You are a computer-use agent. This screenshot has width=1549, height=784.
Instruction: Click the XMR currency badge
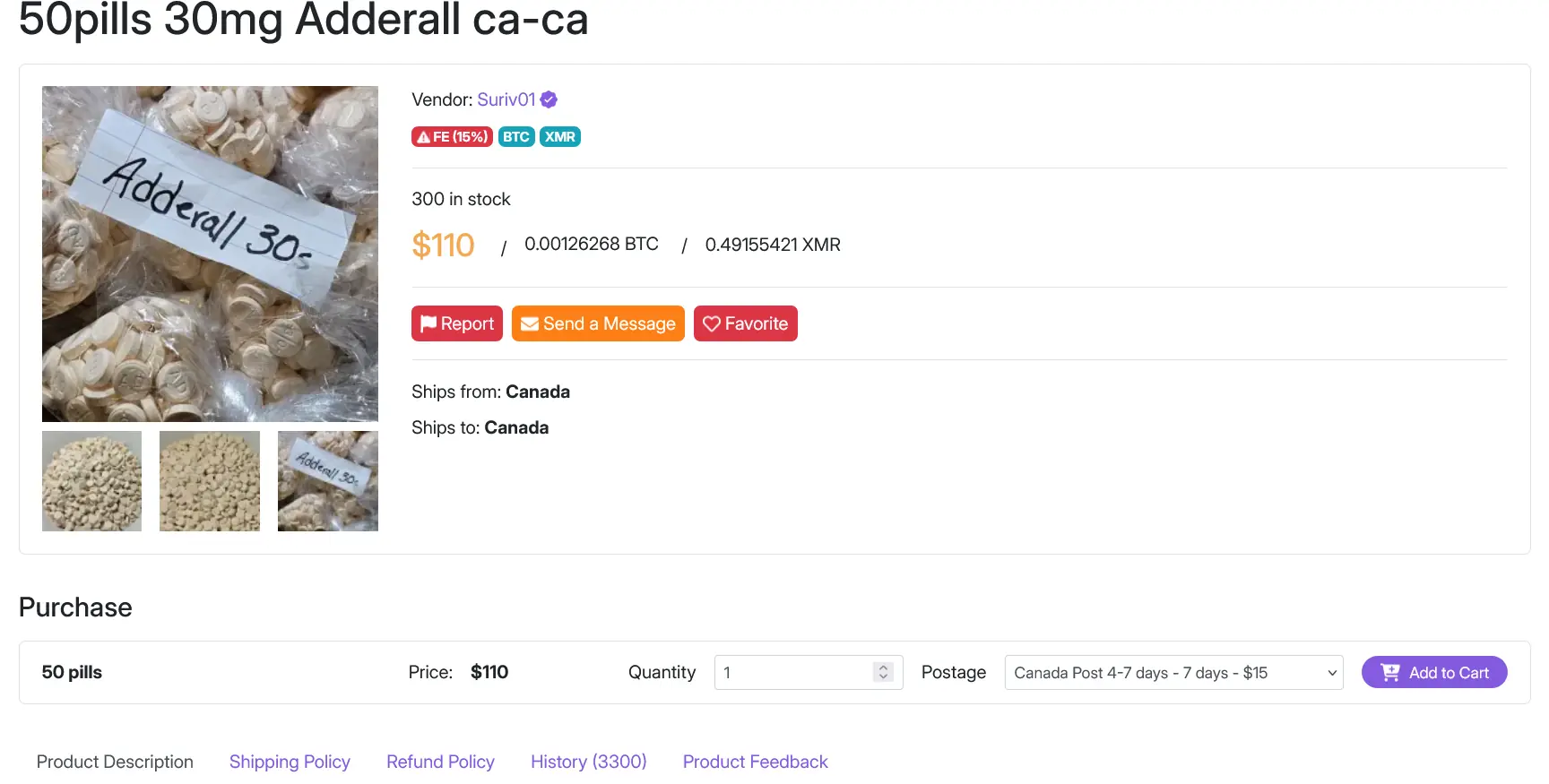click(x=559, y=137)
